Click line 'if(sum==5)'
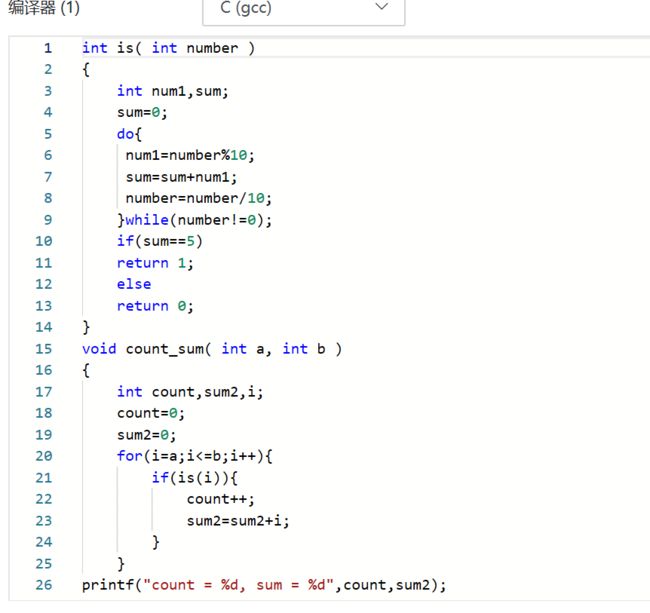650x613 pixels. click(x=160, y=241)
